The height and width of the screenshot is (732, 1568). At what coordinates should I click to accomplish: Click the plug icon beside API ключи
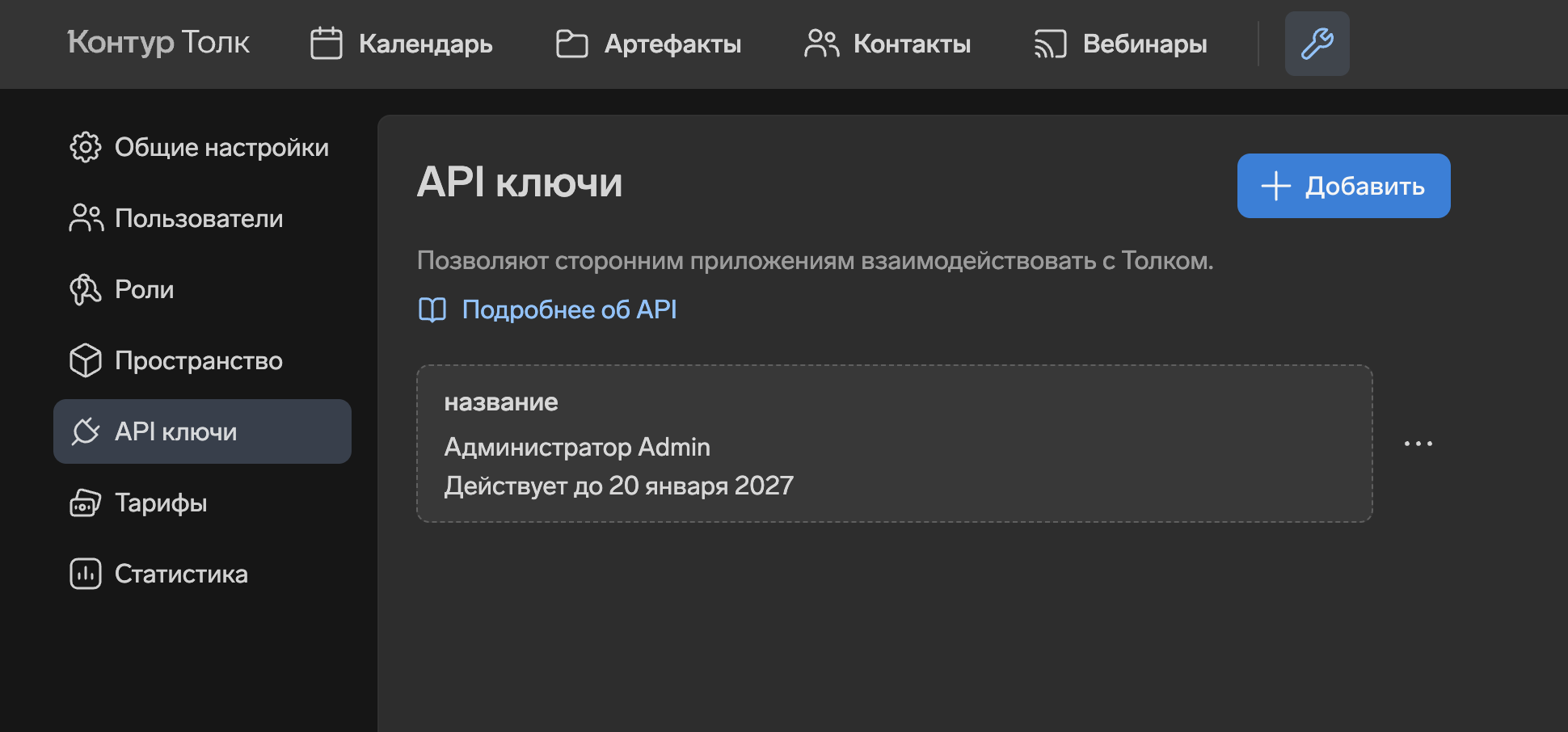coord(86,431)
